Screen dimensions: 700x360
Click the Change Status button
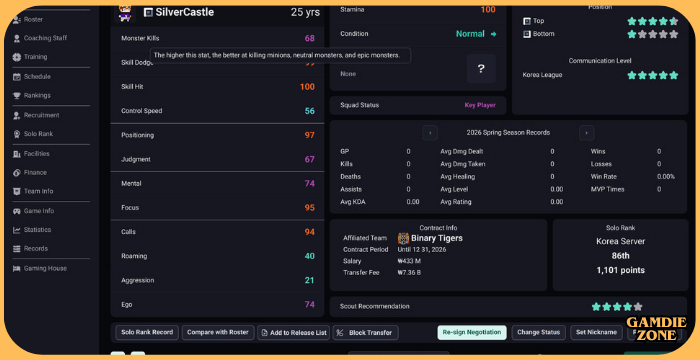point(538,333)
